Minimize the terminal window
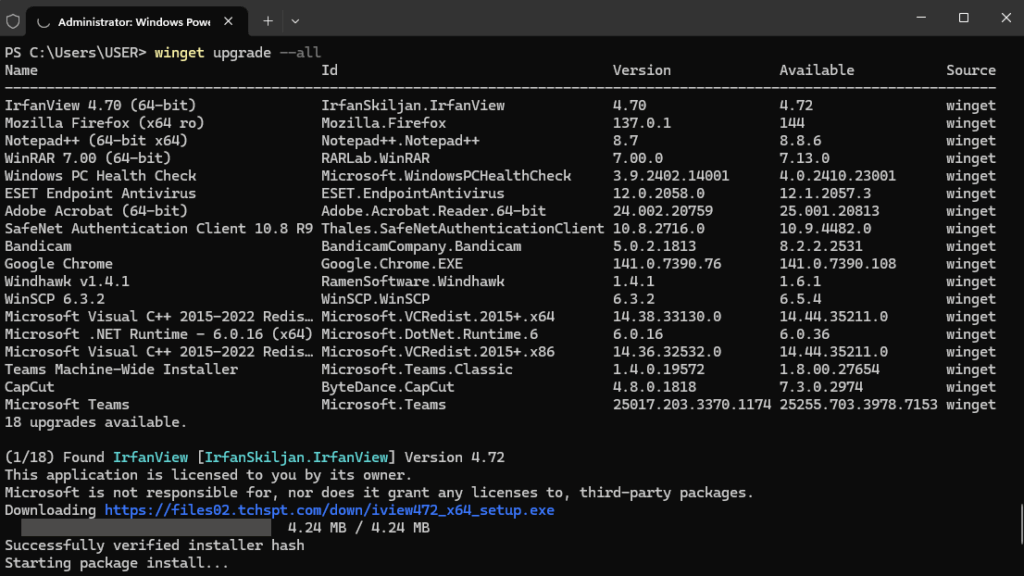 tap(917, 18)
